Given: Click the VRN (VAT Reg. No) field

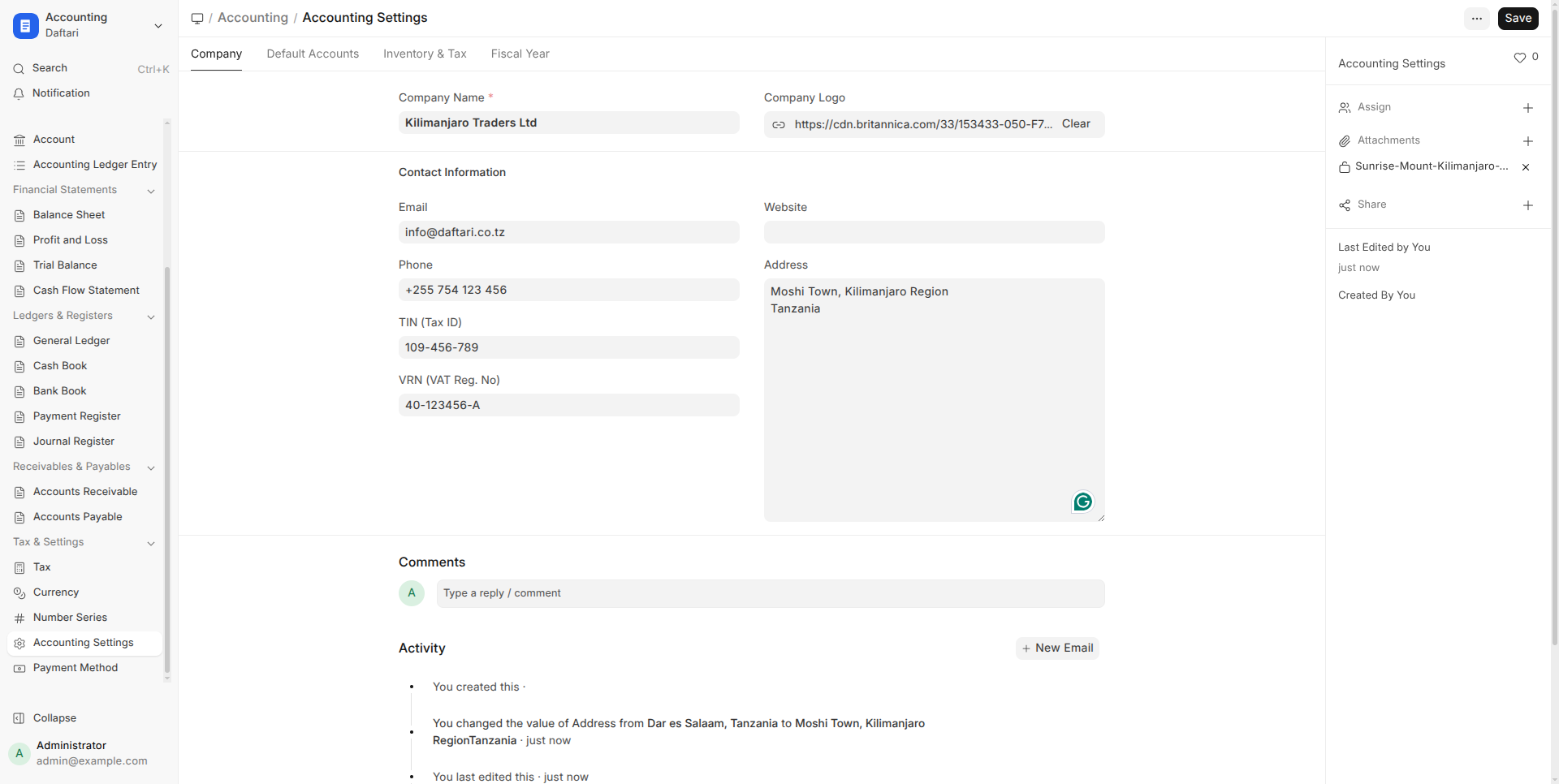Looking at the screenshot, I should tap(568, 405).
